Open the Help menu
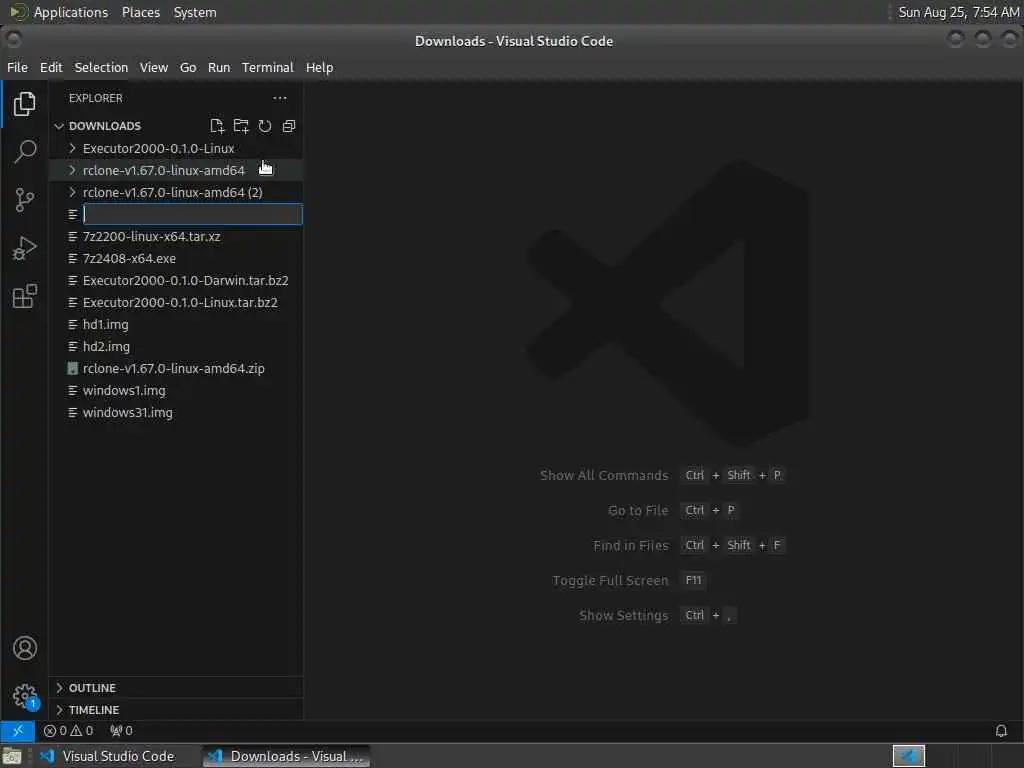The image size is (1024, 768). (x=319, y=67)
